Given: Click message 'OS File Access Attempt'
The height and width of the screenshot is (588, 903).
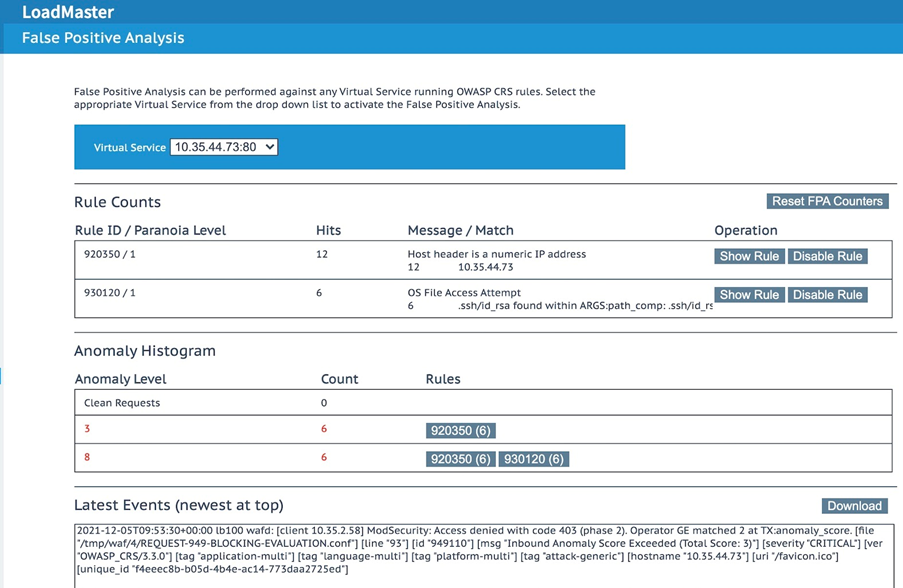Looking at the screenshot, I should pos(464,293).
